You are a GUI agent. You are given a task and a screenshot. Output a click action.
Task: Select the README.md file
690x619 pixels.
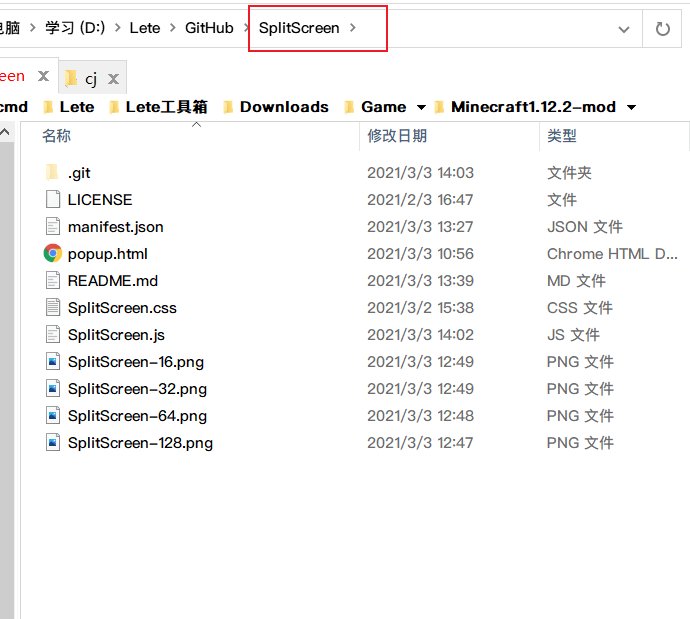(x=112, y=281)
